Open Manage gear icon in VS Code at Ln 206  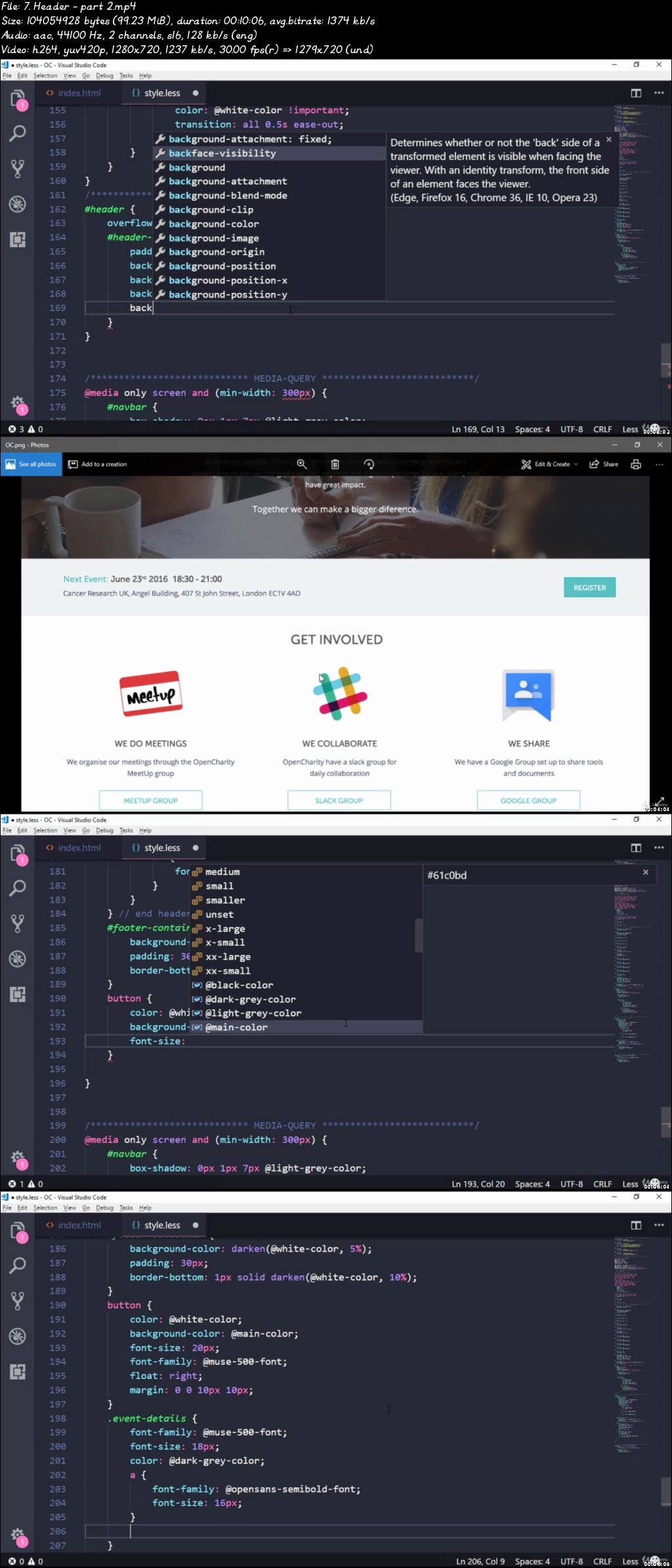(18, 1534)
